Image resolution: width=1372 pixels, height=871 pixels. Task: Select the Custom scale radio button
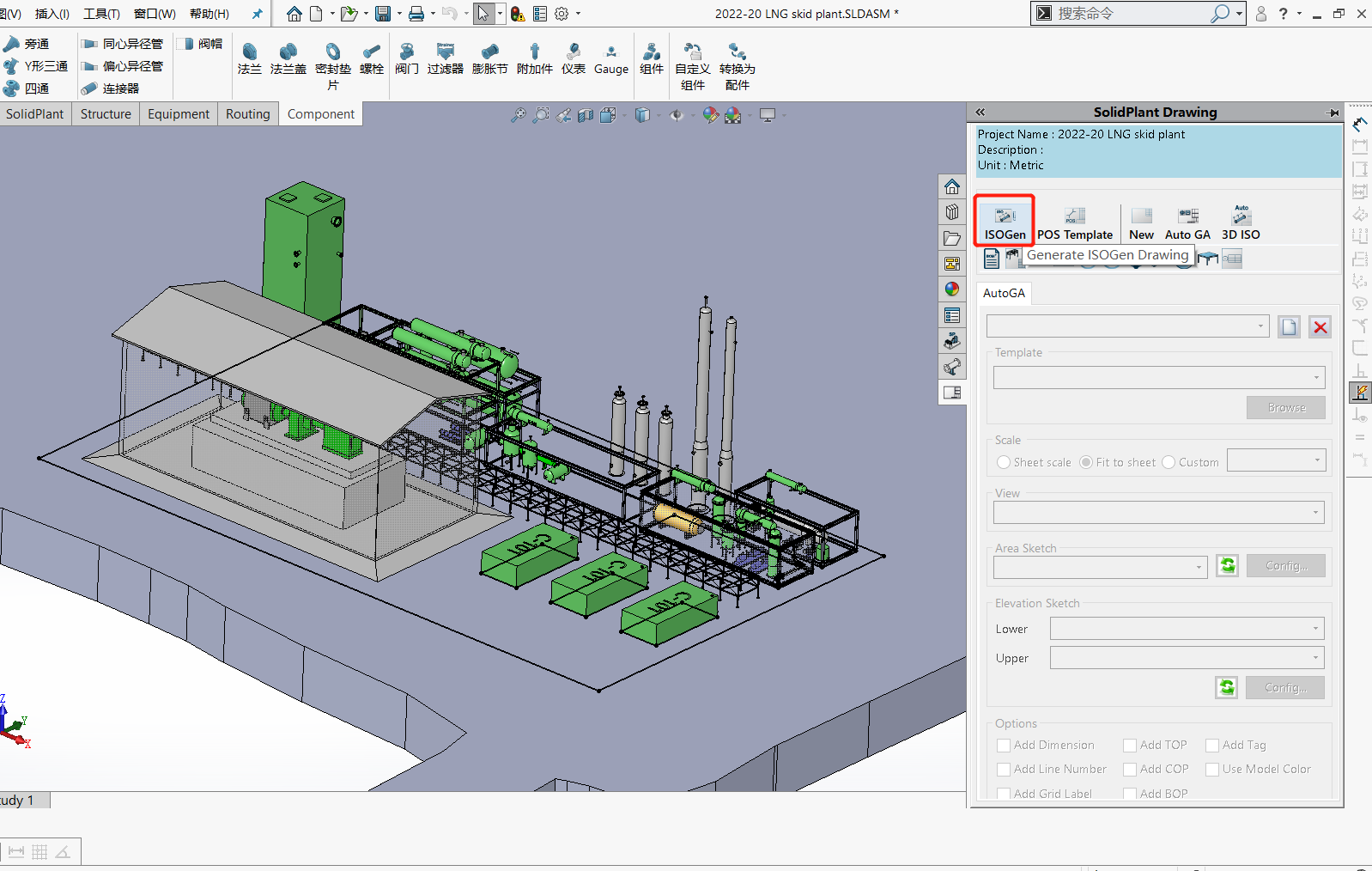1168,462
